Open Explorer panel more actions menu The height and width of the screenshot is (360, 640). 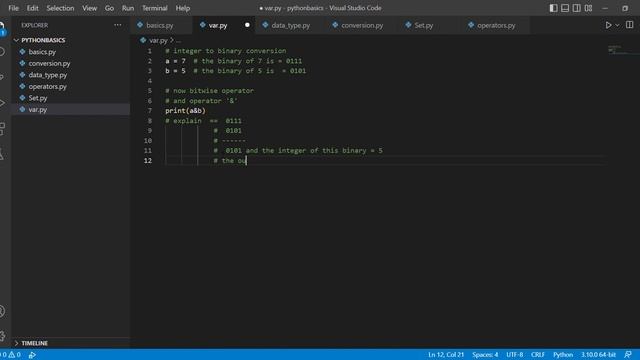(x=118, y=25)
